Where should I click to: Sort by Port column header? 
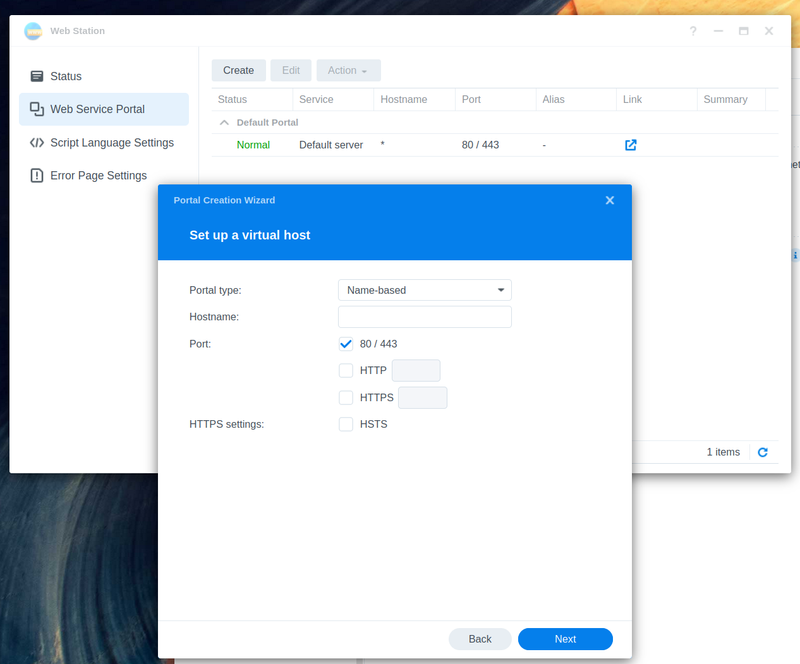coord(495,100)
